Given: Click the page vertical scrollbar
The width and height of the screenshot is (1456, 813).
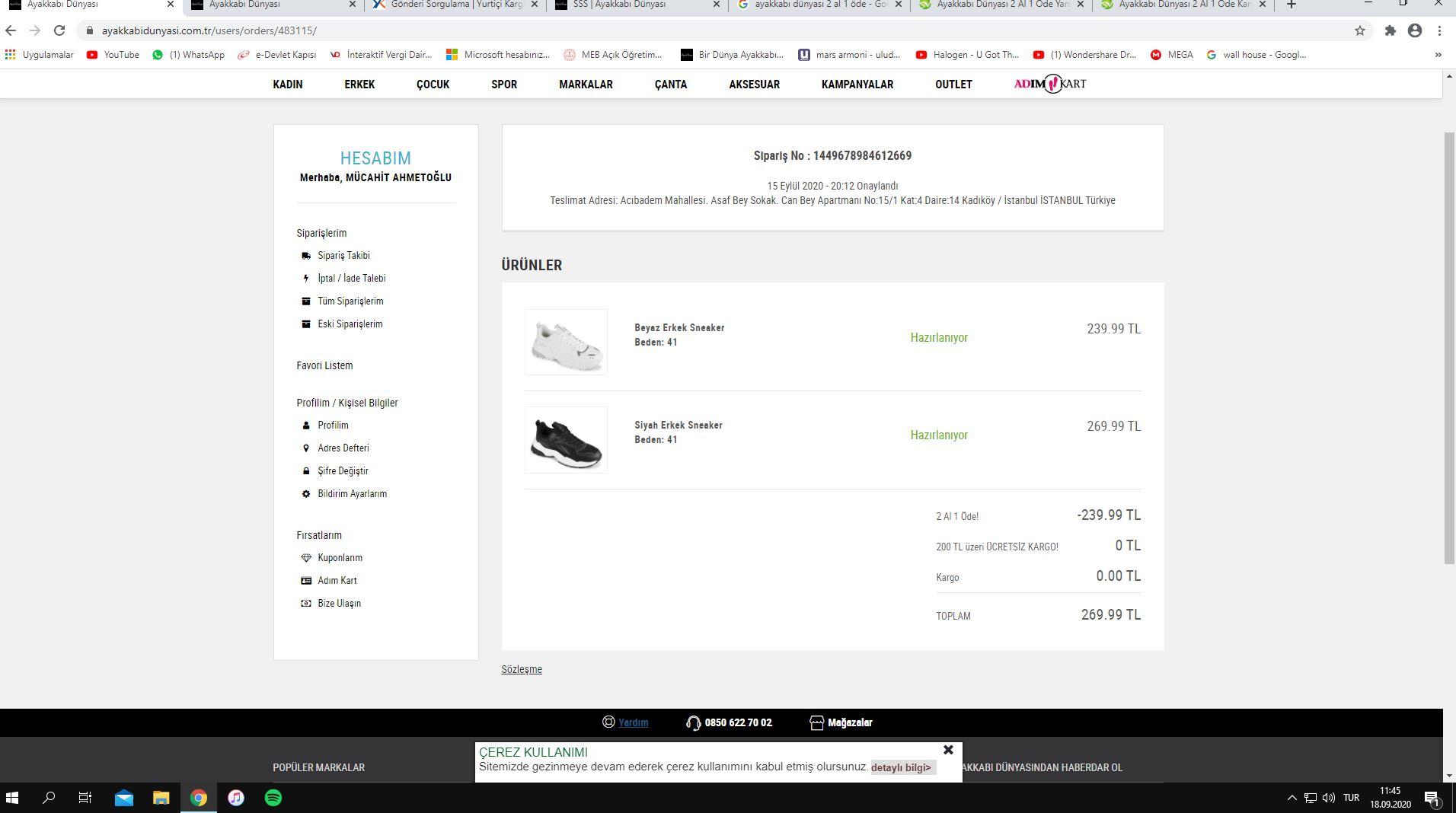Looking at the screenshot, I should [1449, 348].
